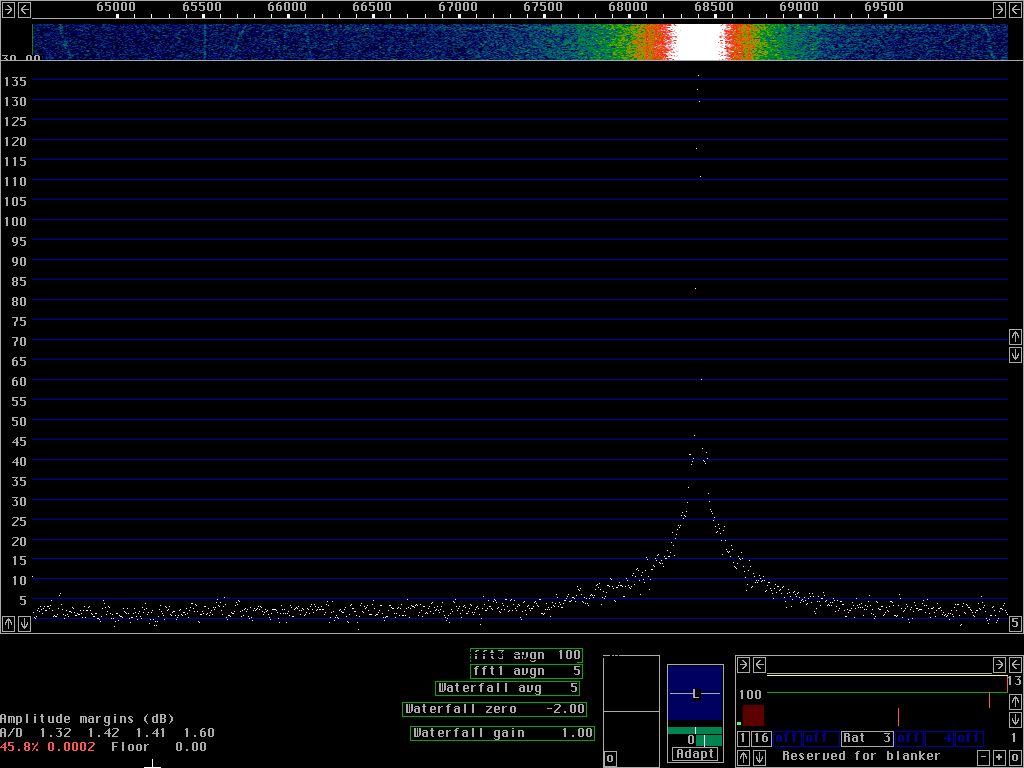
Task: Click the left arrow at the frequency scale's right end
Action: click(x=1015, y=9)
